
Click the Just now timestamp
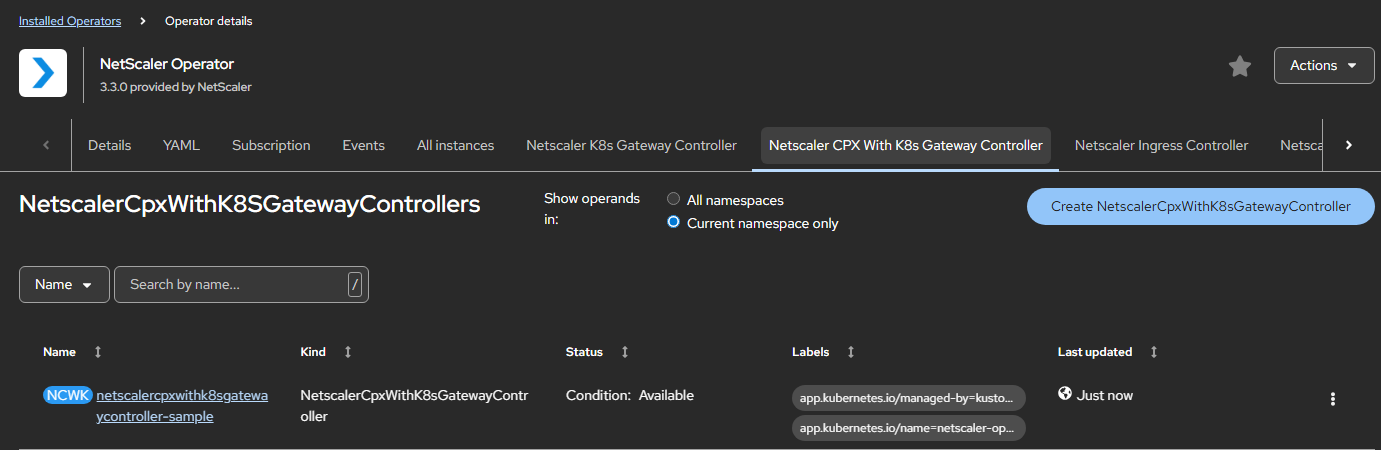click(x=1105, y=395)
